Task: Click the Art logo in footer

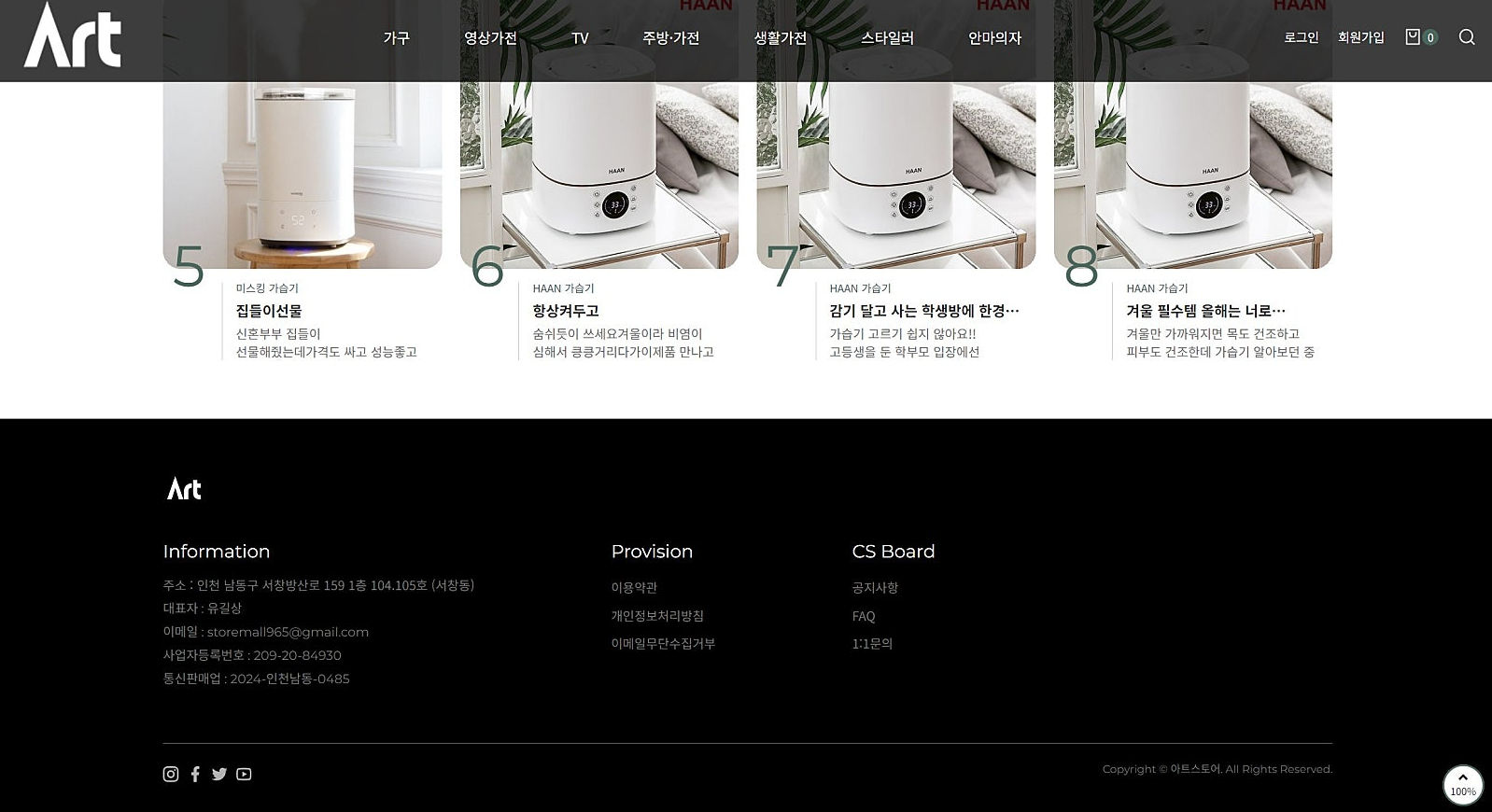Action: 184,488
